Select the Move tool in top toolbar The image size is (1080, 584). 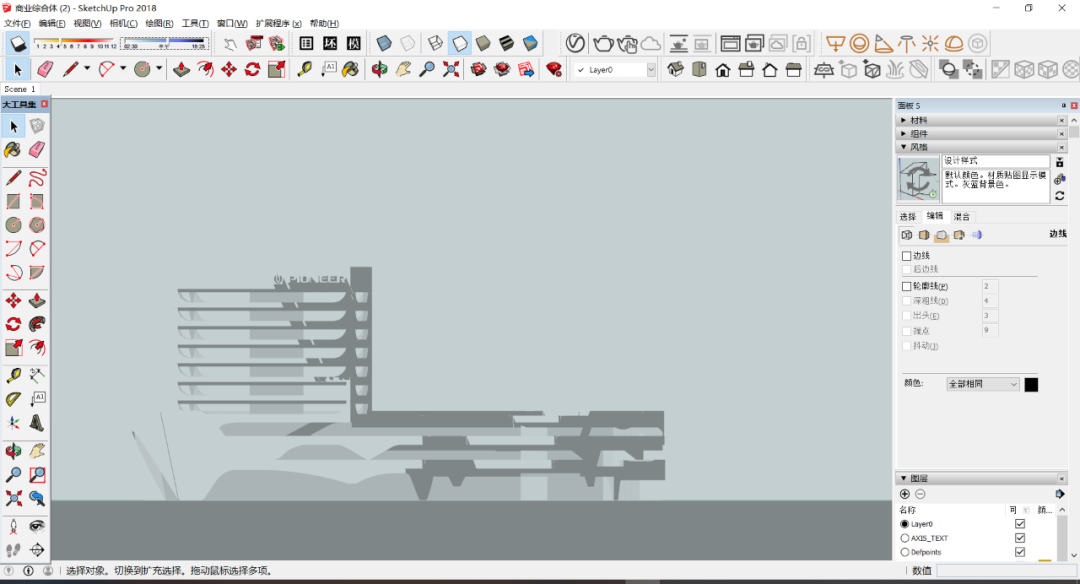[x=229, y=69]
